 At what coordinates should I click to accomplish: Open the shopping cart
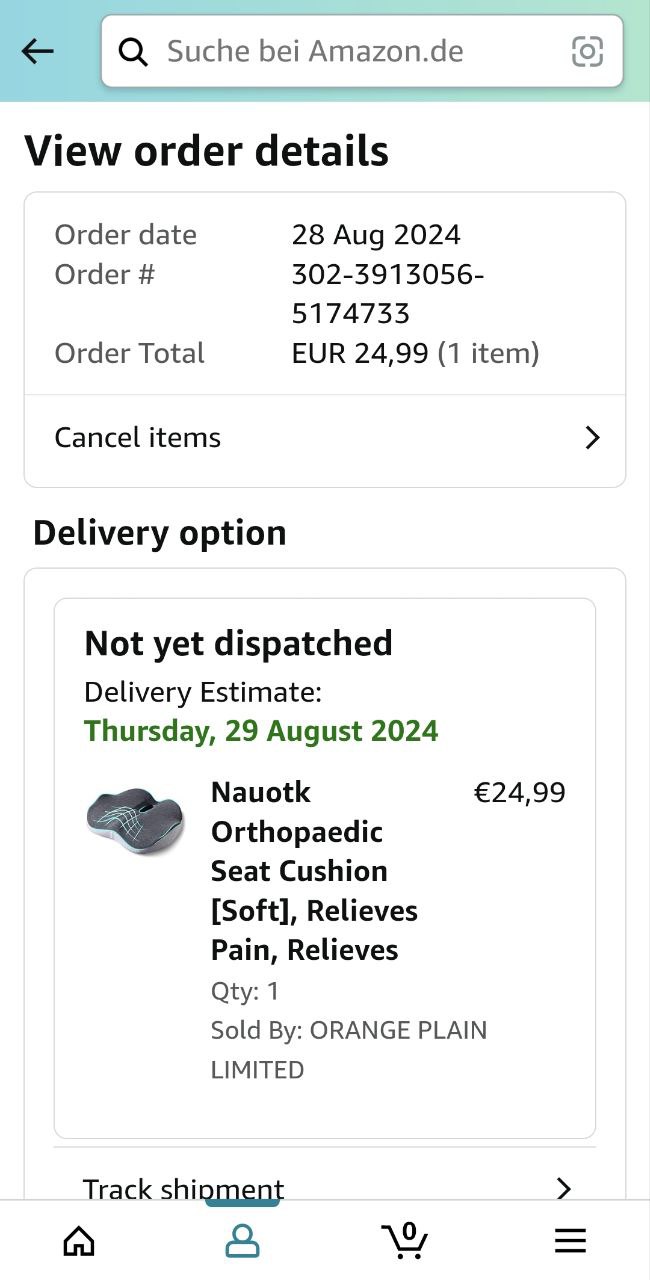pyautogui.click(x=405, y=1241)
